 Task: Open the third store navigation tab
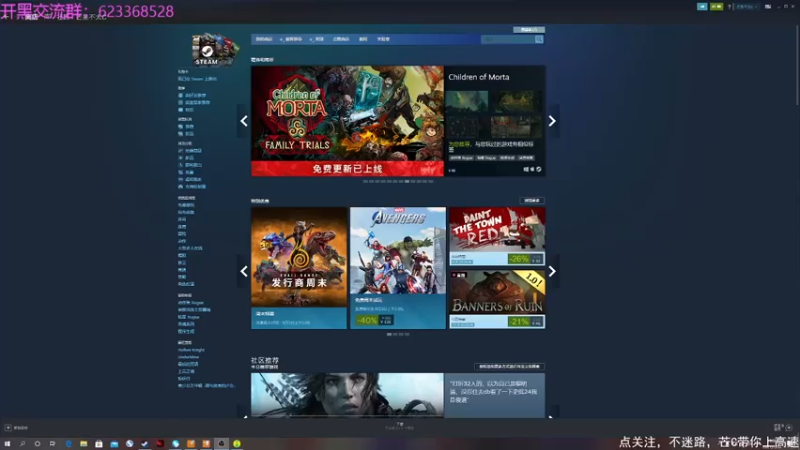(317, 39)
